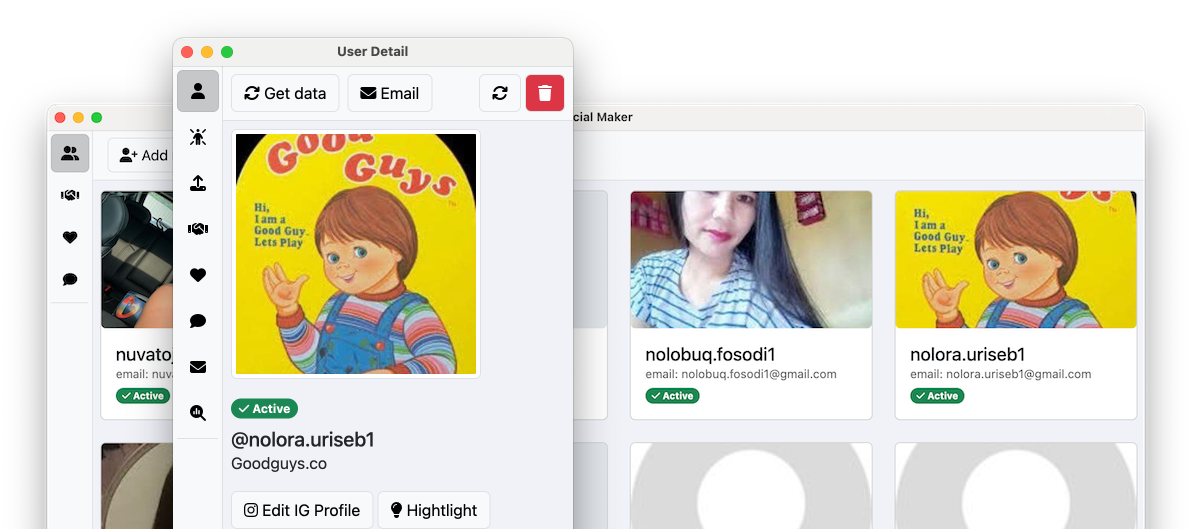Open the envelope icon in User Detail sidebar
Image resolution: width=1191 pixels, height=529 pixels.
197,367
